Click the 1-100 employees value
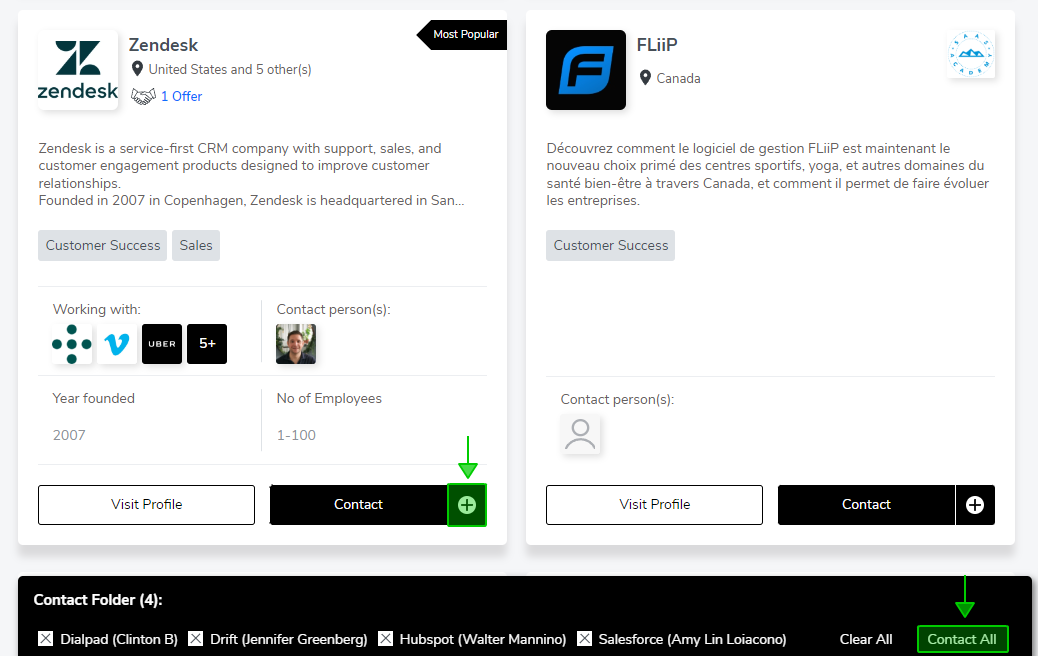 tap(296, 436)
